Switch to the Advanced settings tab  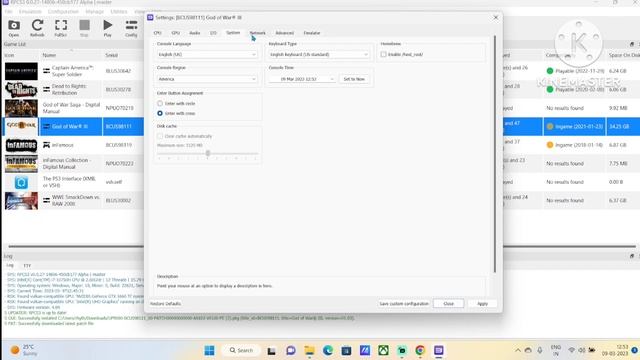coord(284,33)
